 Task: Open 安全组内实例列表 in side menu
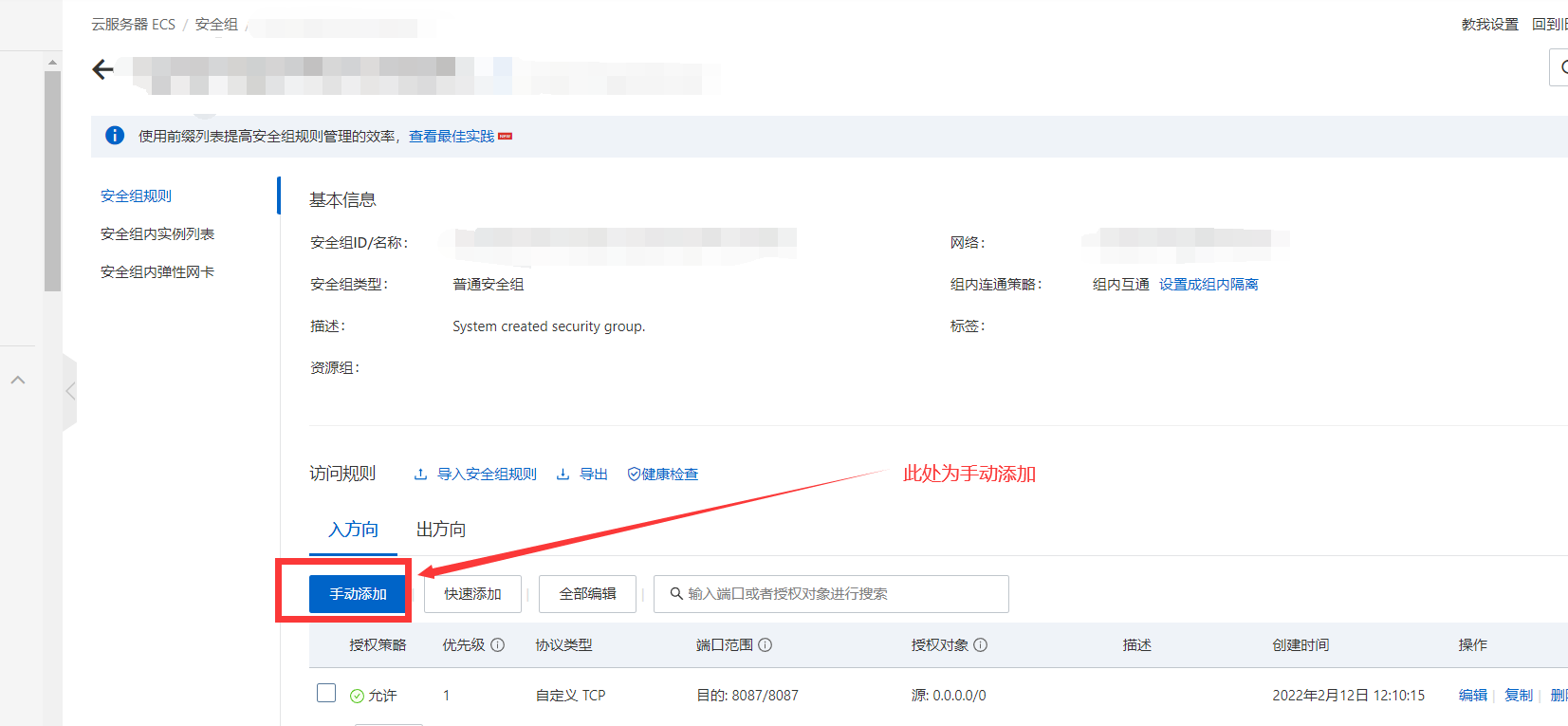point(157,234)
